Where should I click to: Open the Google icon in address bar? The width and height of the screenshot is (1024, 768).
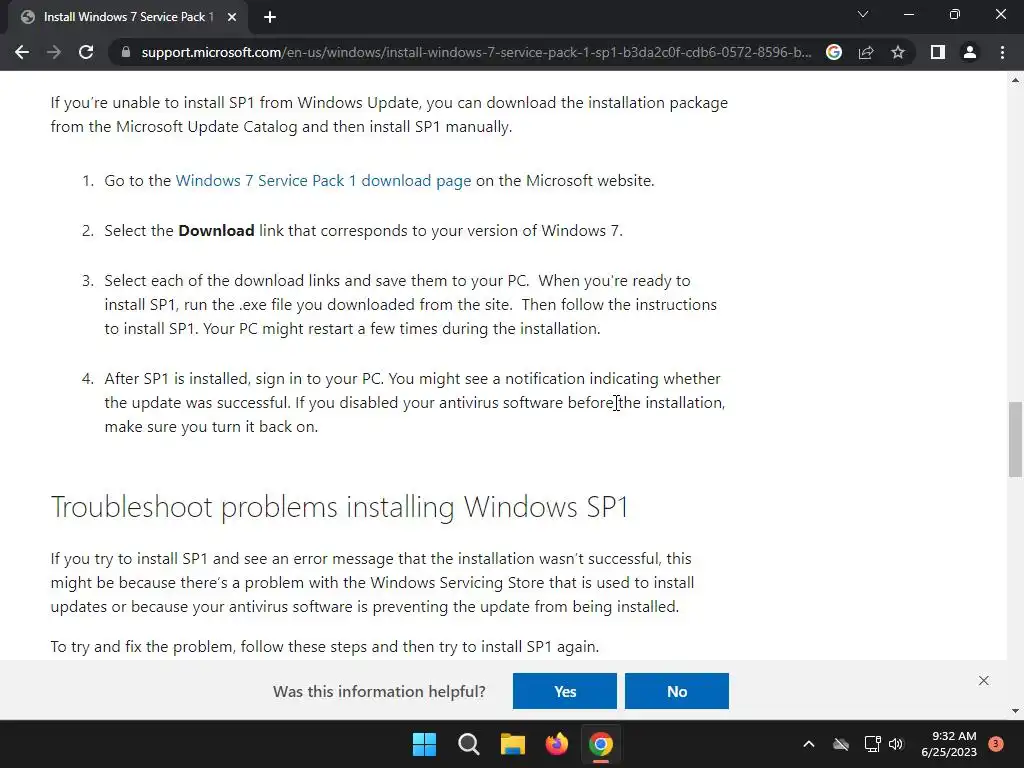[x=834, y=52]
